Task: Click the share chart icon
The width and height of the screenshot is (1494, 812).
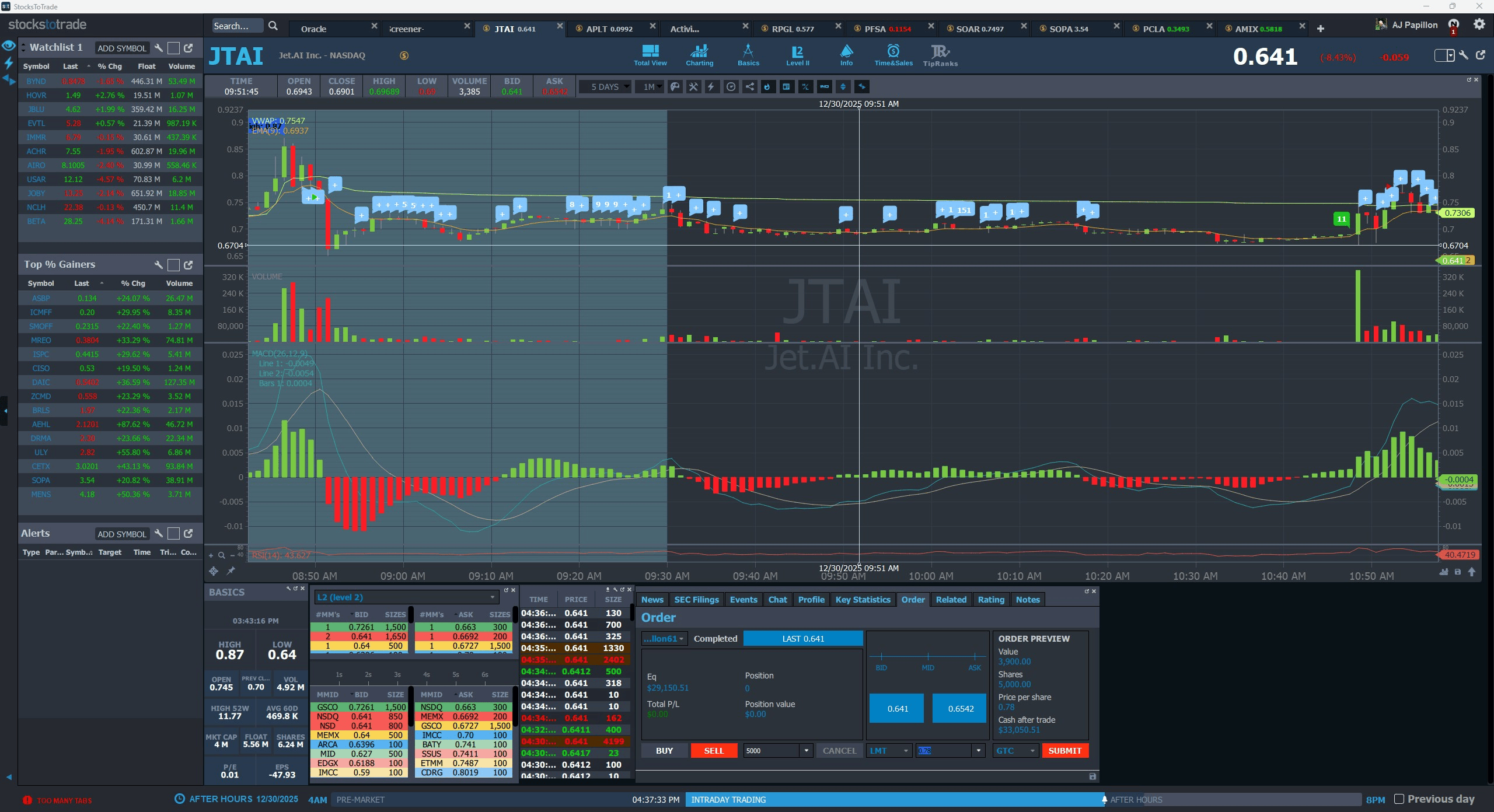Action: (749, 87)
